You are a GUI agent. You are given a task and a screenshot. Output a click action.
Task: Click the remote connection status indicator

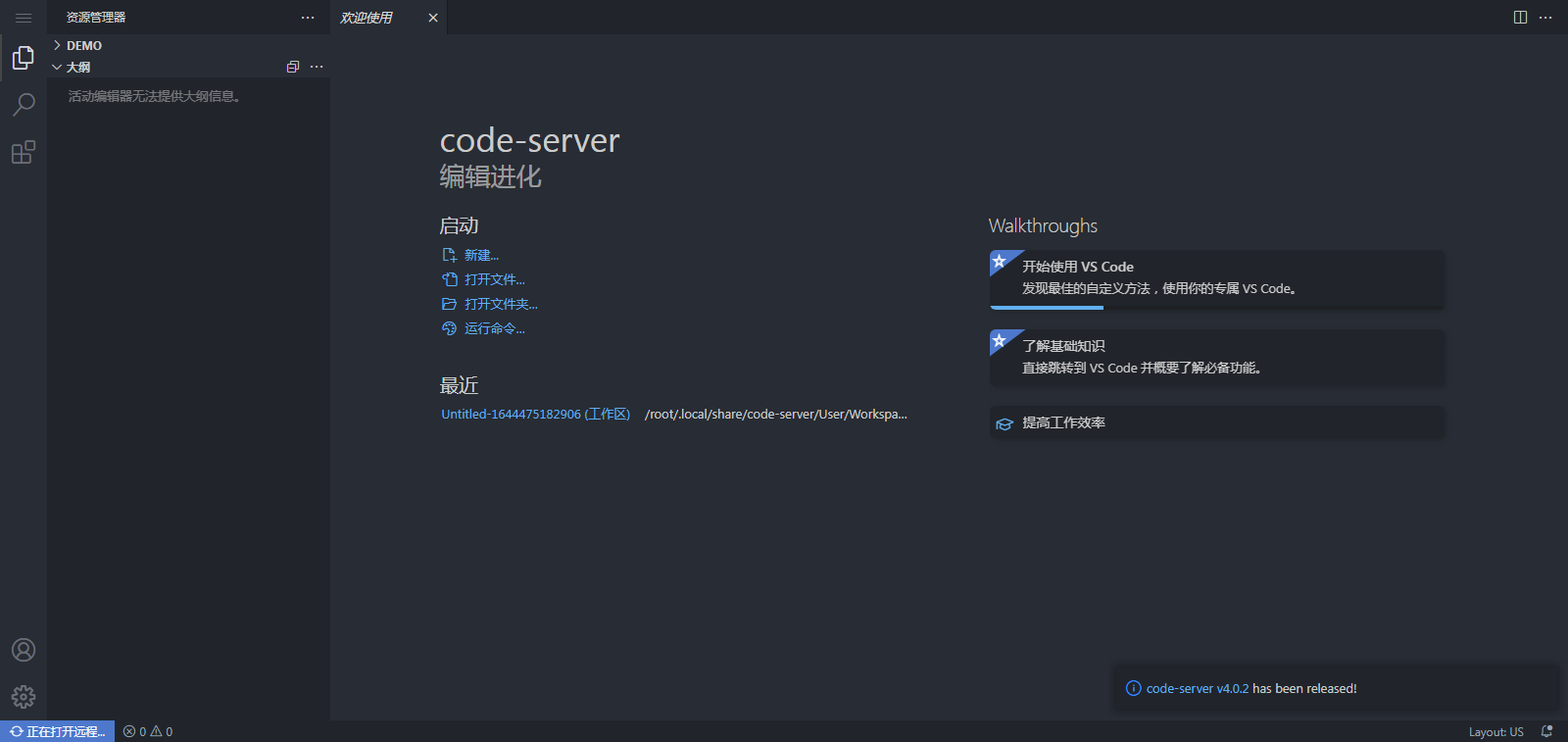pos(57,731)
